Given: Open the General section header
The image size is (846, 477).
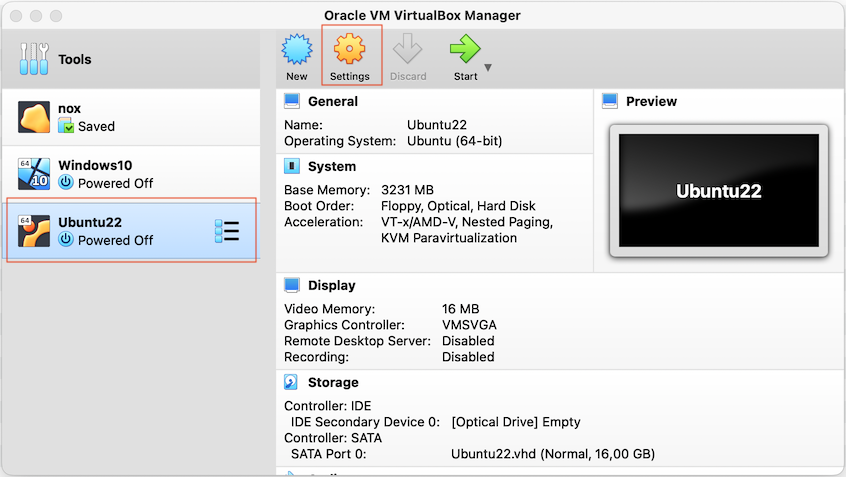Looking at the screenshot, I should coord(332,101).
